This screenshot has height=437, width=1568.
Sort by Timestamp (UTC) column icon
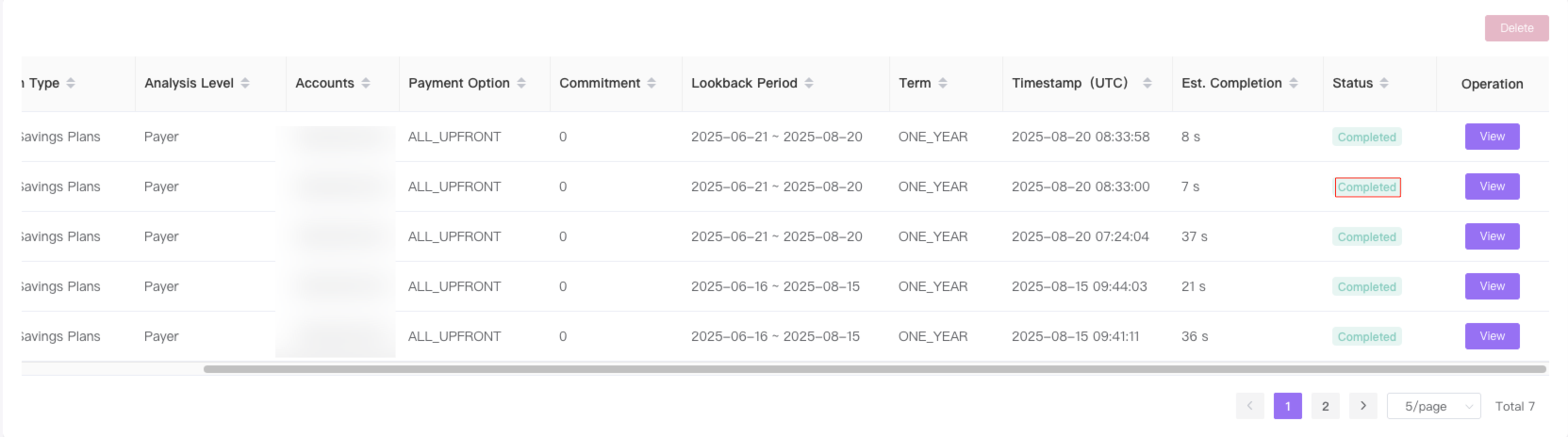pyautogui.click(x=1147, y=83)
